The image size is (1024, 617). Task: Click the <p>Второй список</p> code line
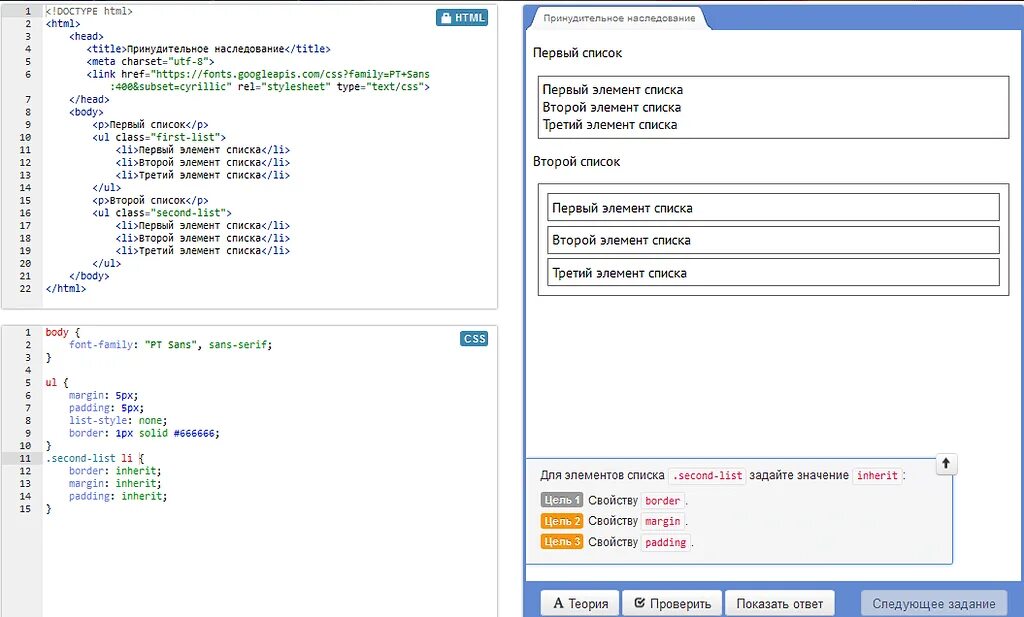[150, 200]
